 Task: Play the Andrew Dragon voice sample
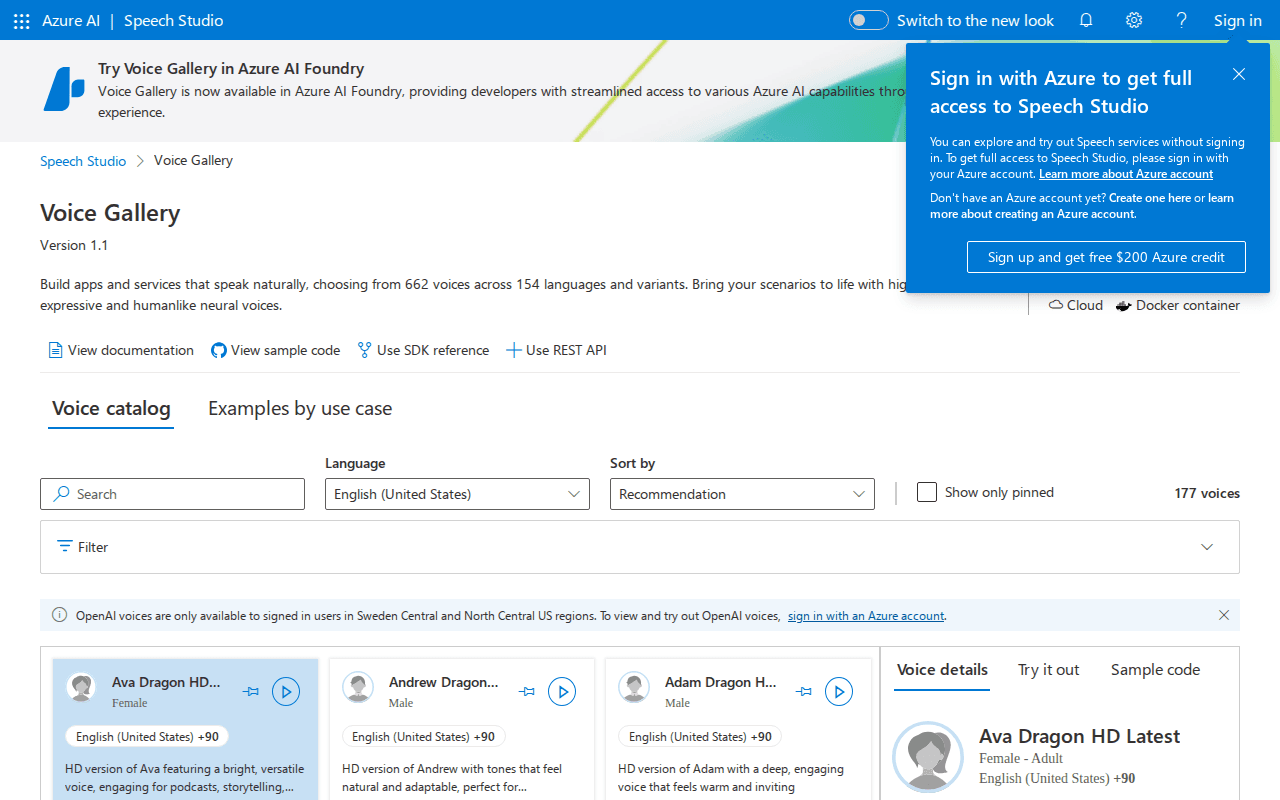(x=562, y=691)
